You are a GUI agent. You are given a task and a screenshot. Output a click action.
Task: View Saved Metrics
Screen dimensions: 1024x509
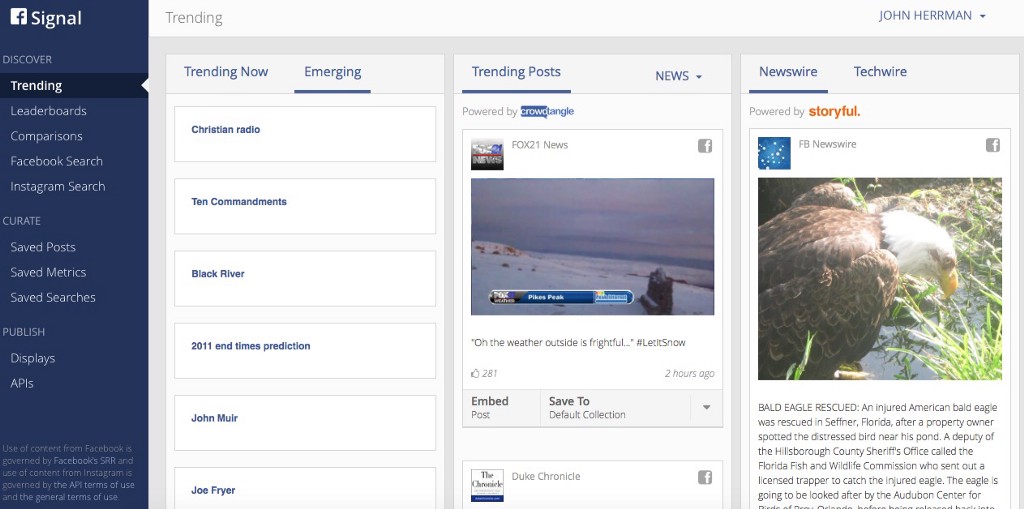click(x=48, y=272)
